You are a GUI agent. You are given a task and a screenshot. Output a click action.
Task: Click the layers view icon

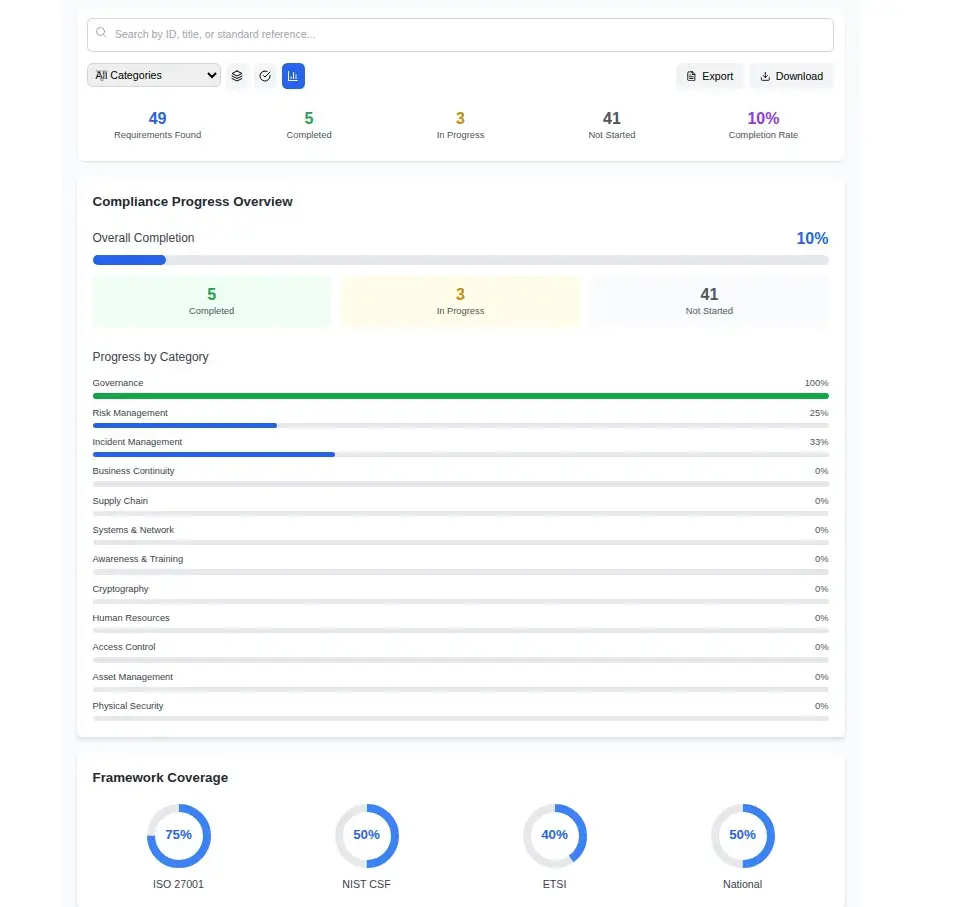pyautogui.click(x=237, y=76)
